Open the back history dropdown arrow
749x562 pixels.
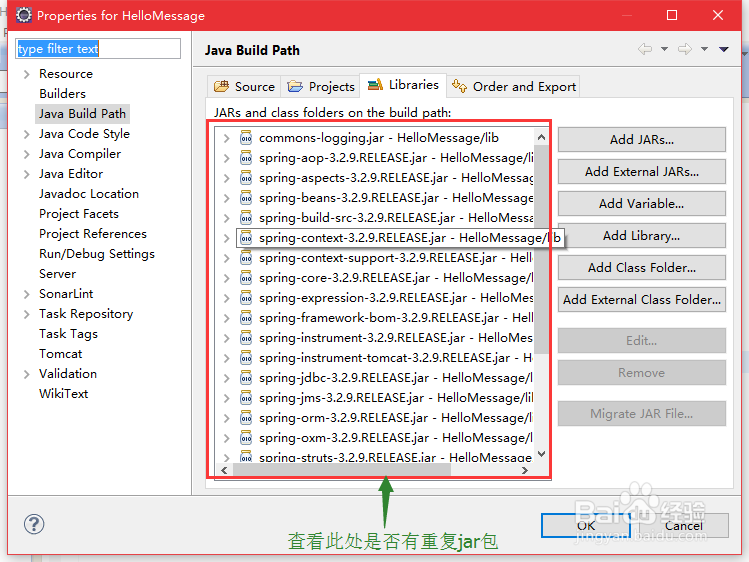coord(664,49)
